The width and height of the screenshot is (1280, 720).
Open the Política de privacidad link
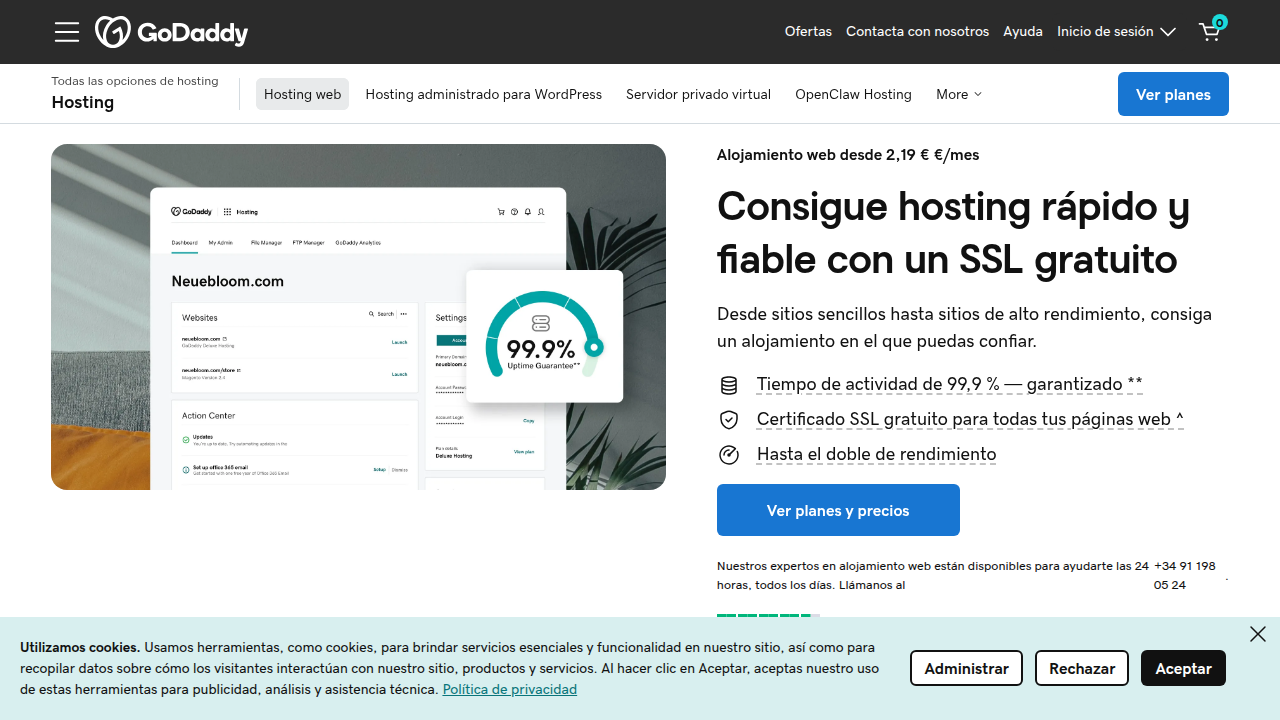click(510, 689)
